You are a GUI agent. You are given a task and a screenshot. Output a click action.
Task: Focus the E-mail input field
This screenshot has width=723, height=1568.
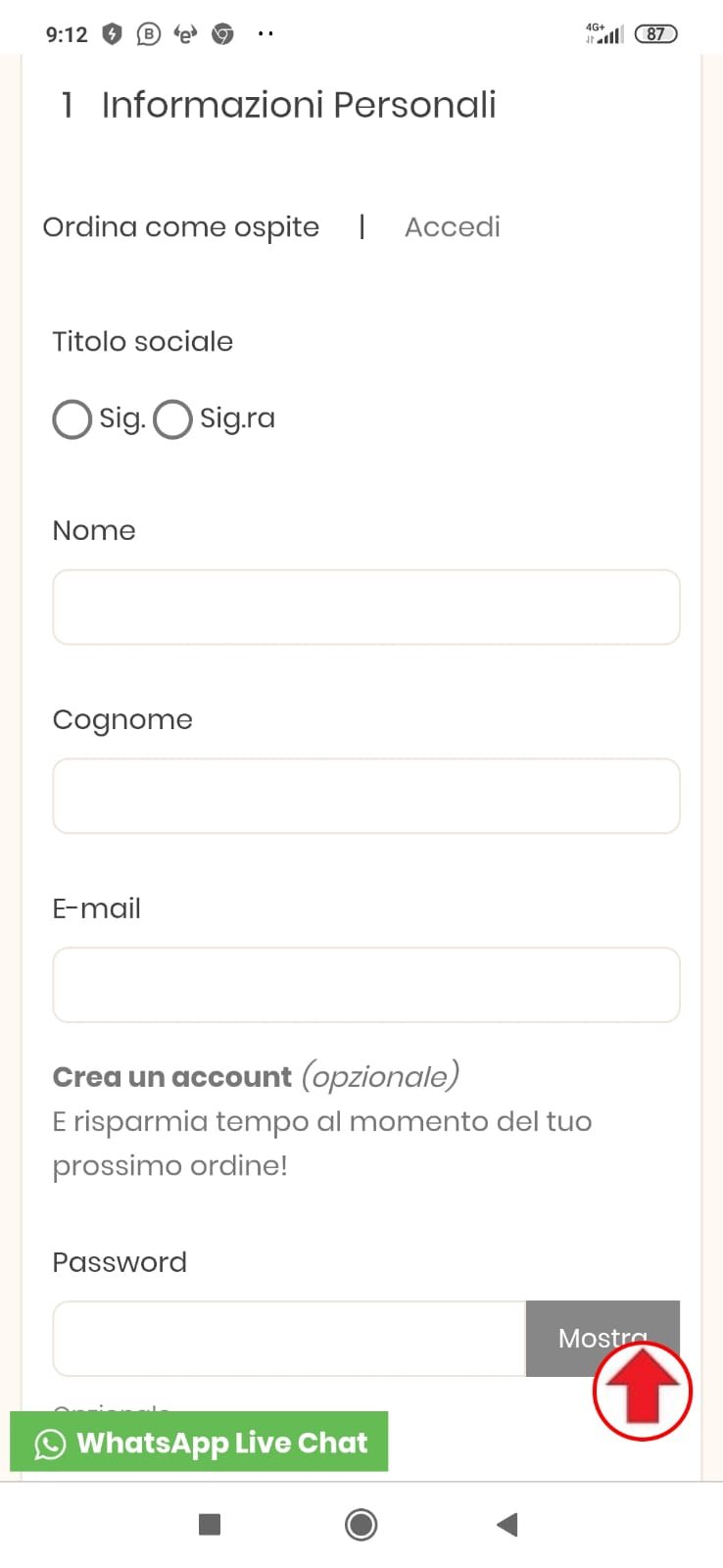[365, 985]
